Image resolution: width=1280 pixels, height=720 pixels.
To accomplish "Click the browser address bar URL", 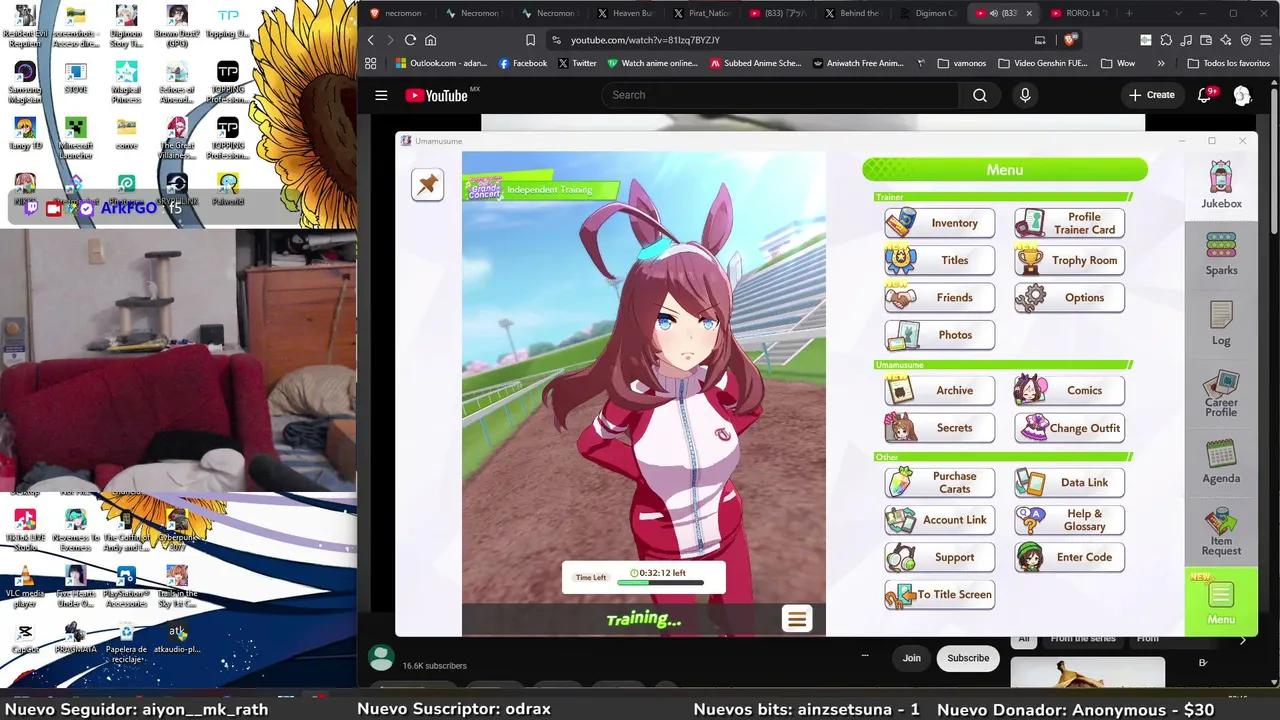I will pyautogui.click(x=645, y=40).
